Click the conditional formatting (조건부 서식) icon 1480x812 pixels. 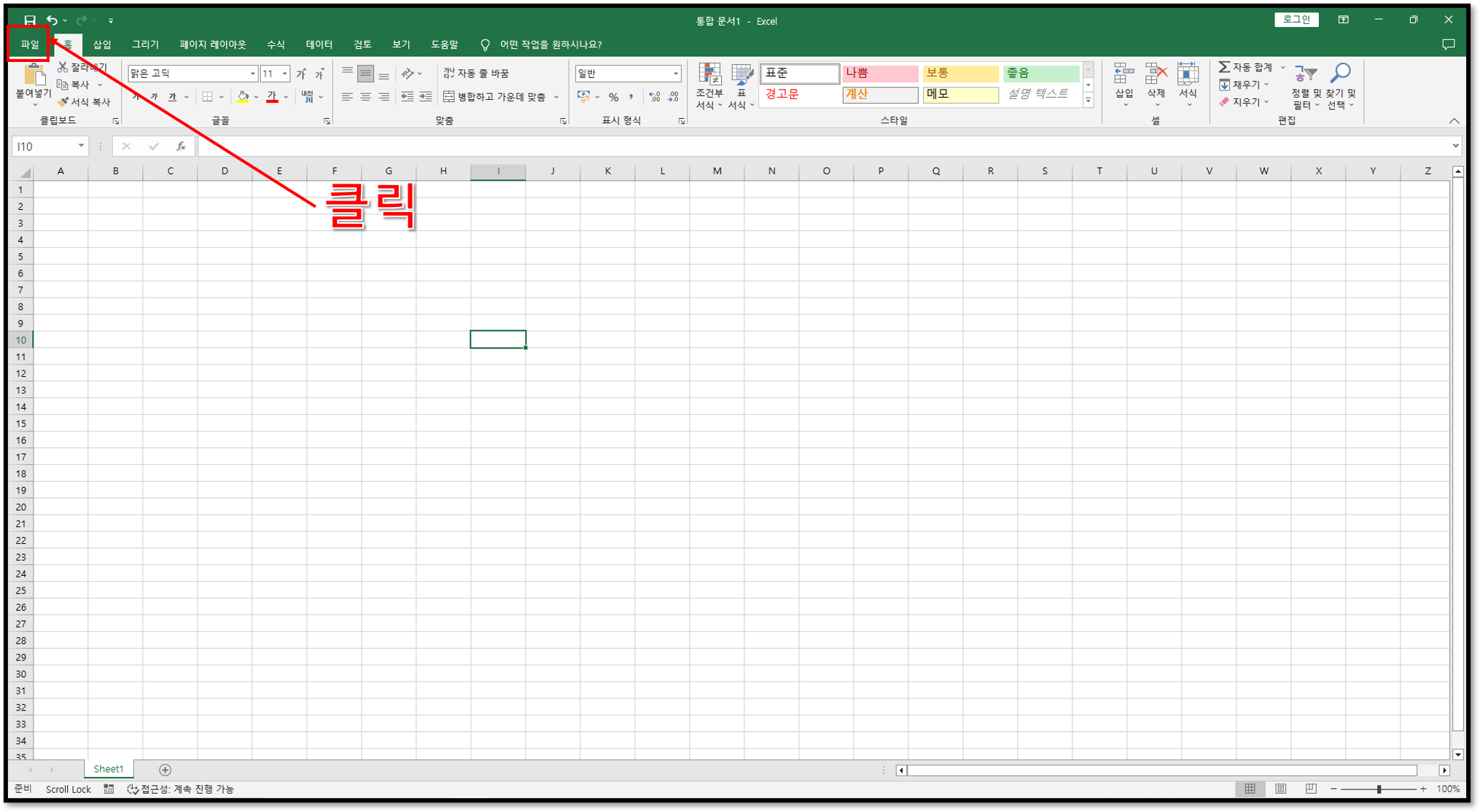point(709,74)
